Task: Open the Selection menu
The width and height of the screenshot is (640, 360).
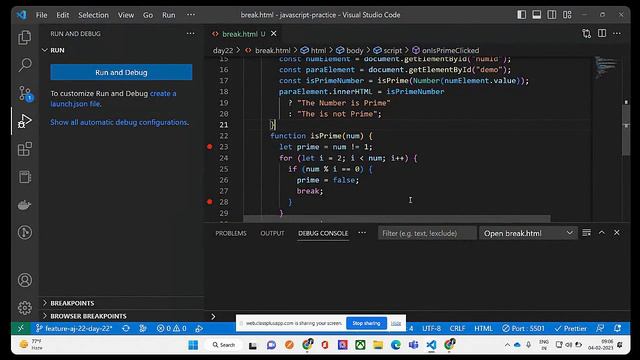Action: click(x=93, y=15)
